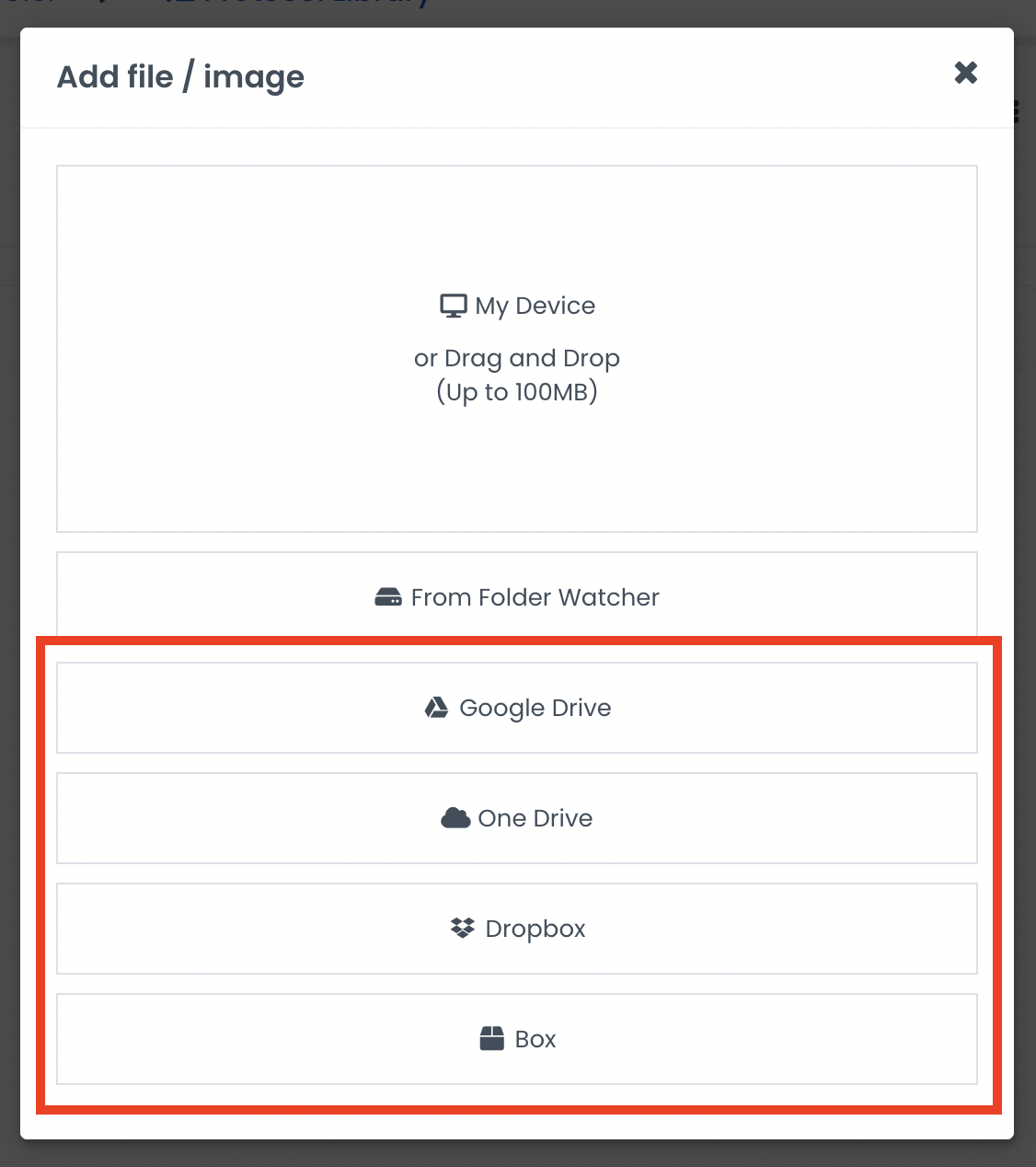
Task: Click the My Device monitor icon
Action: point(454,306)
